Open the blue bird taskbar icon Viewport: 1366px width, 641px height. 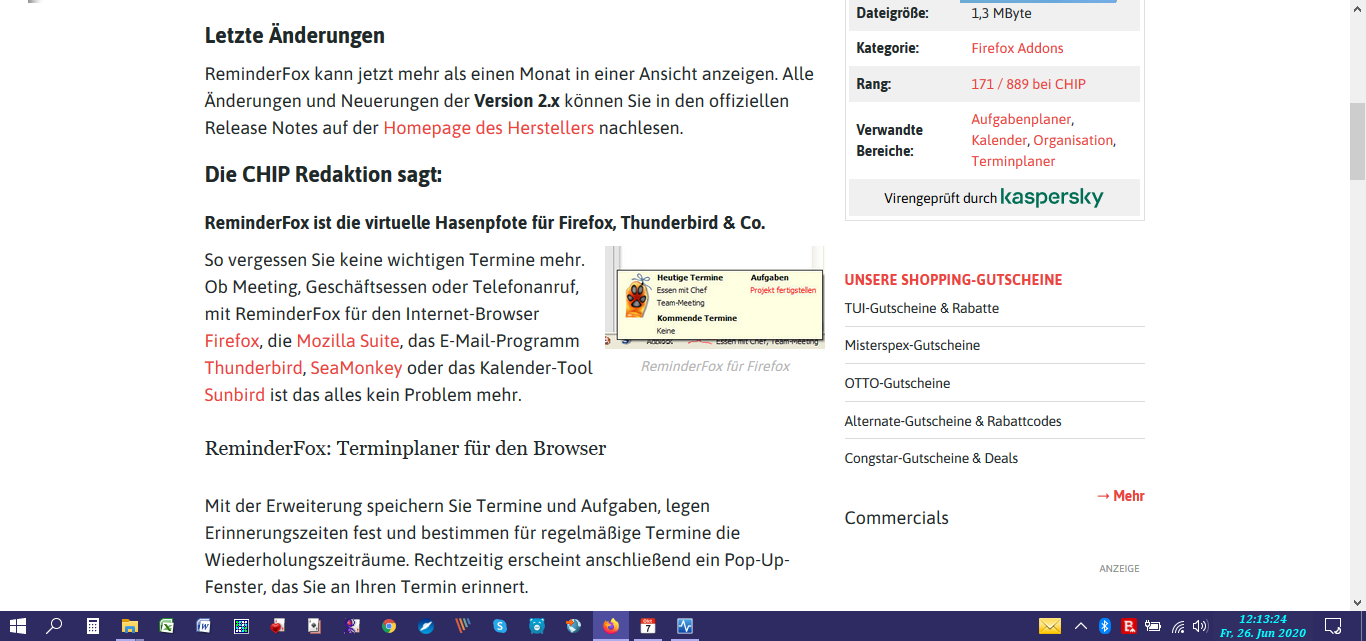pyautogui.click(x=426, y=626)
